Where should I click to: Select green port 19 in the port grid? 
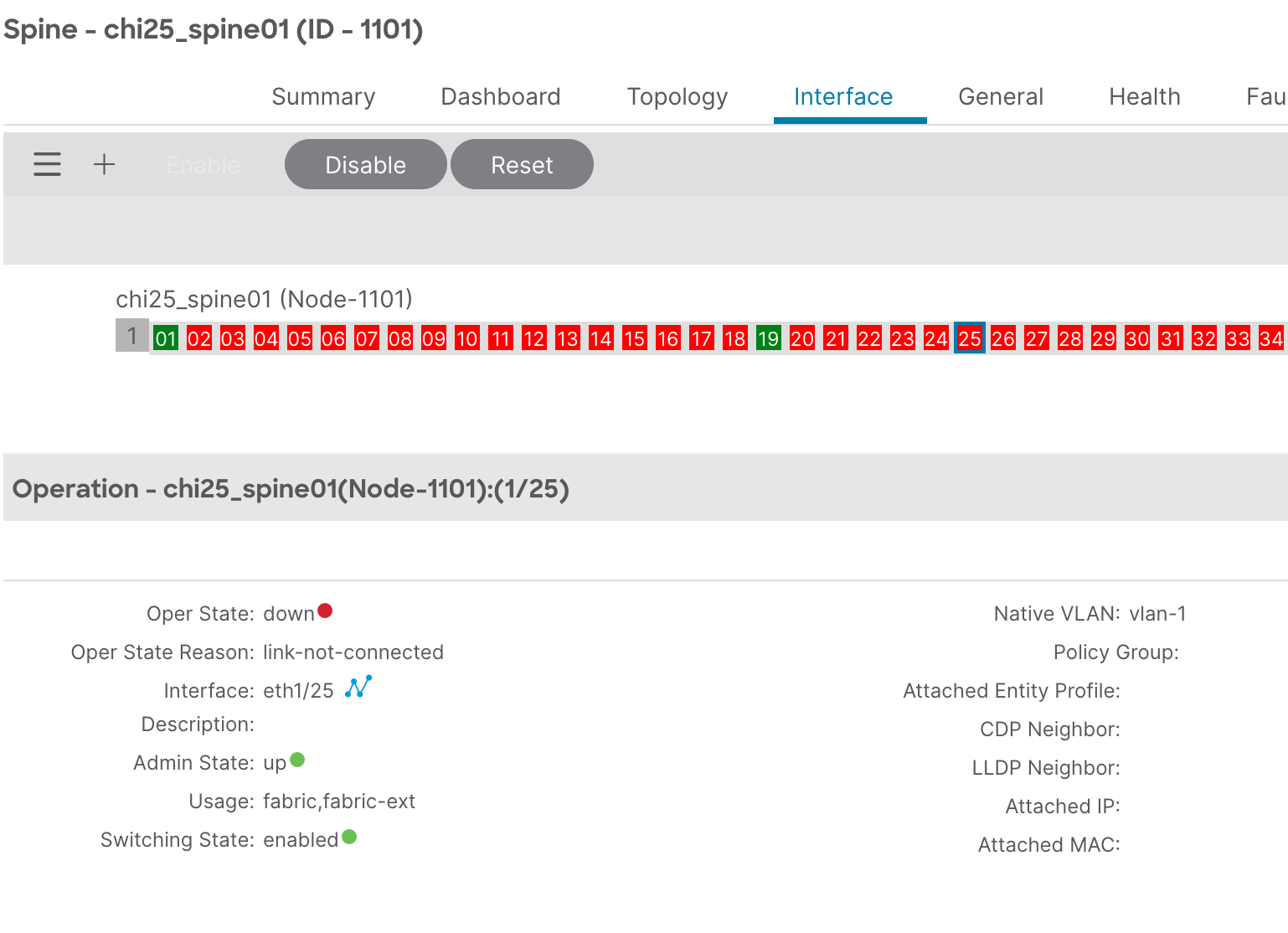coord(768,338)
